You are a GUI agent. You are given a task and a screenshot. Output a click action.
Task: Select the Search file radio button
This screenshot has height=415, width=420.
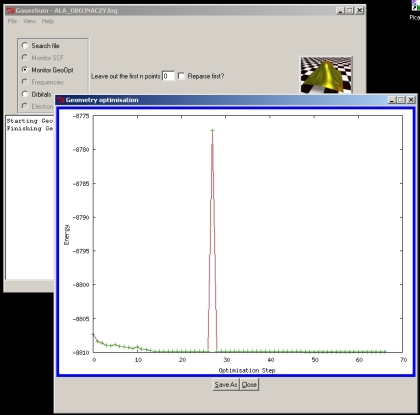click(x=25, y=45)
